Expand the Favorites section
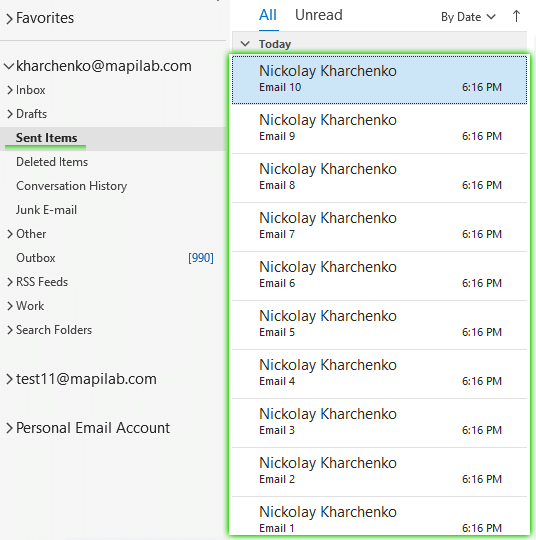 (9, 19)
